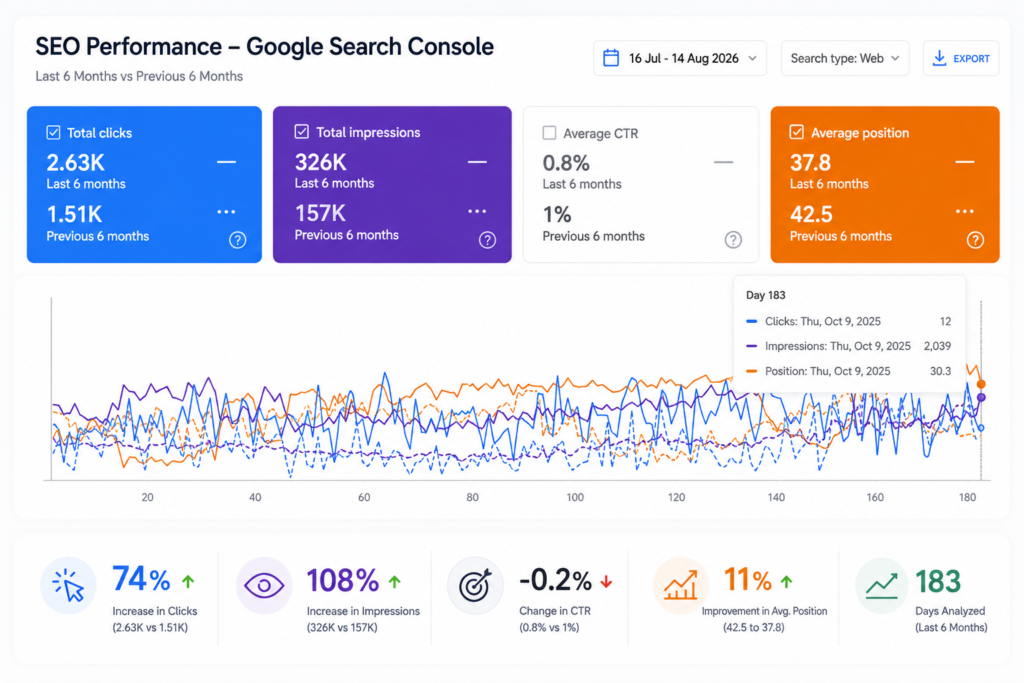Click help icon on Average CTR card
This screenshot has width=1024, height=683.
point(733,240)
